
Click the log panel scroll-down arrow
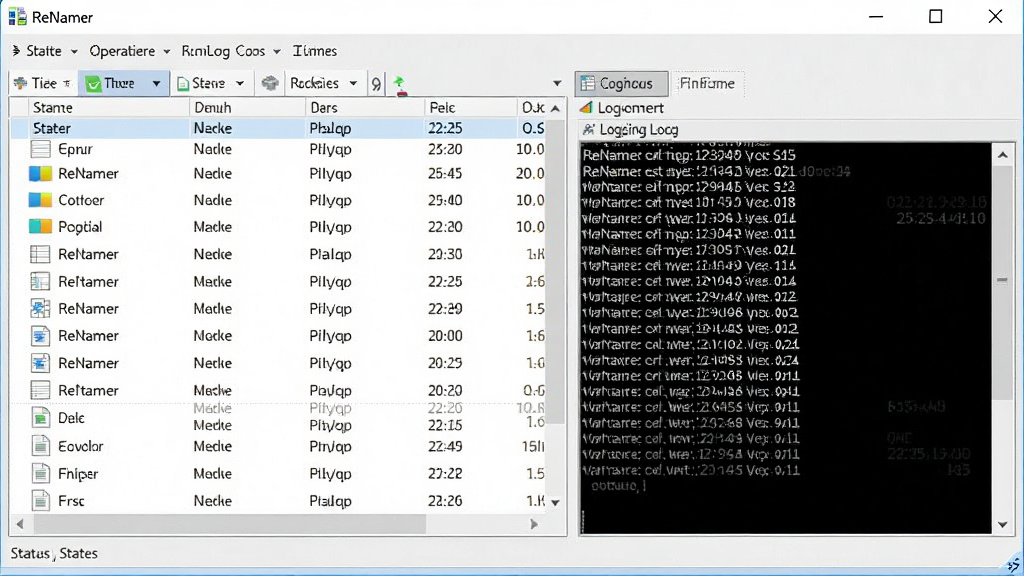point(1003,524)
